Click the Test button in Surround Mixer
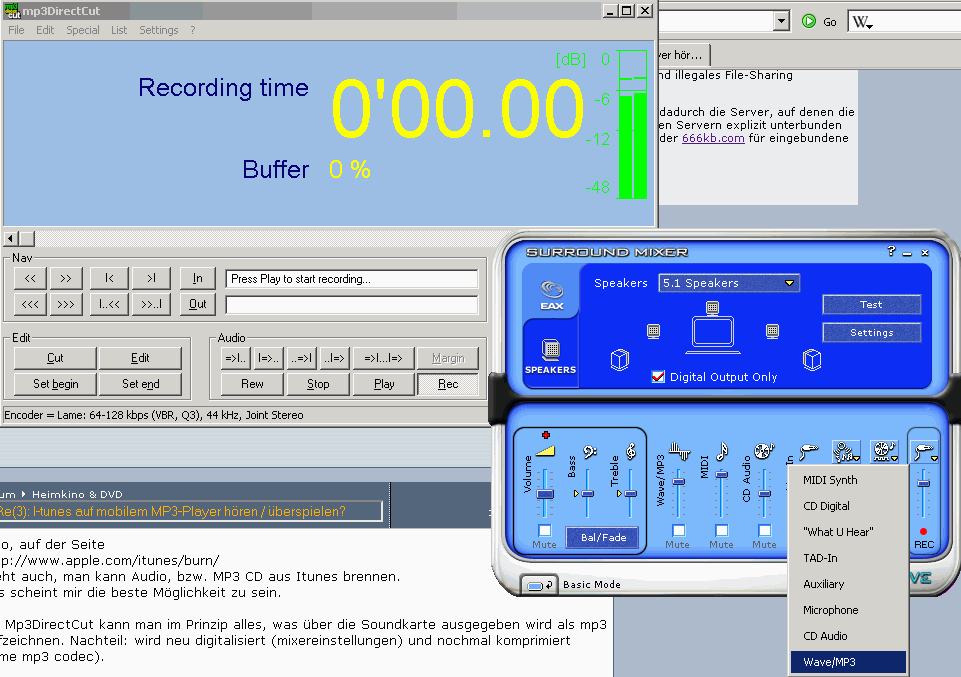Screen dimensions: 961x677 pos(871,304)
